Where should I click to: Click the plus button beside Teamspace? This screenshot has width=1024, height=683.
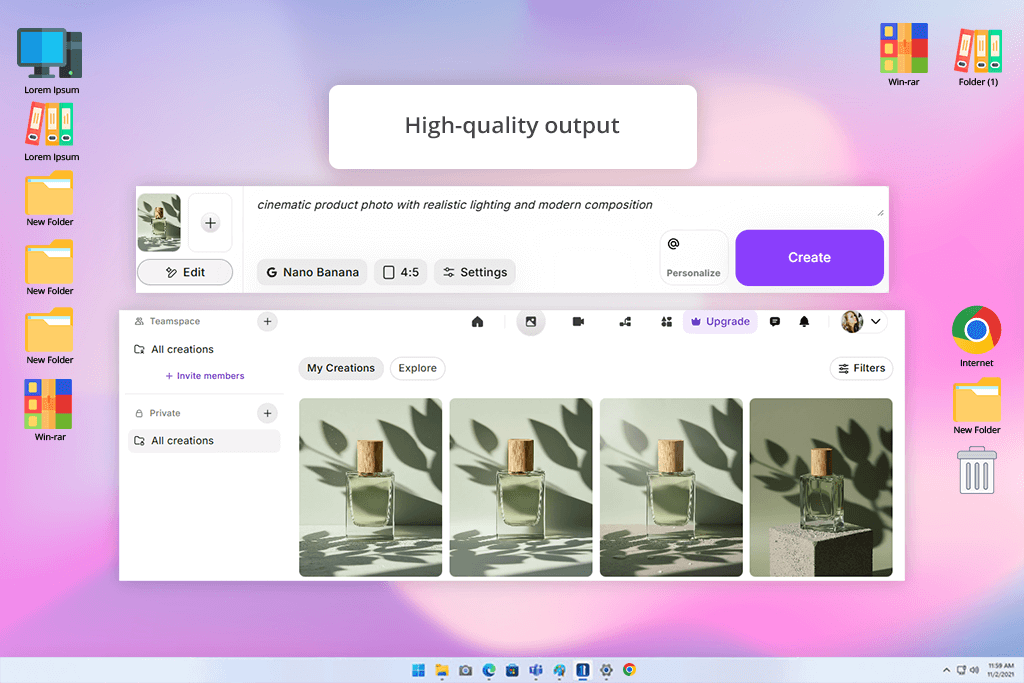coord(267,321)
